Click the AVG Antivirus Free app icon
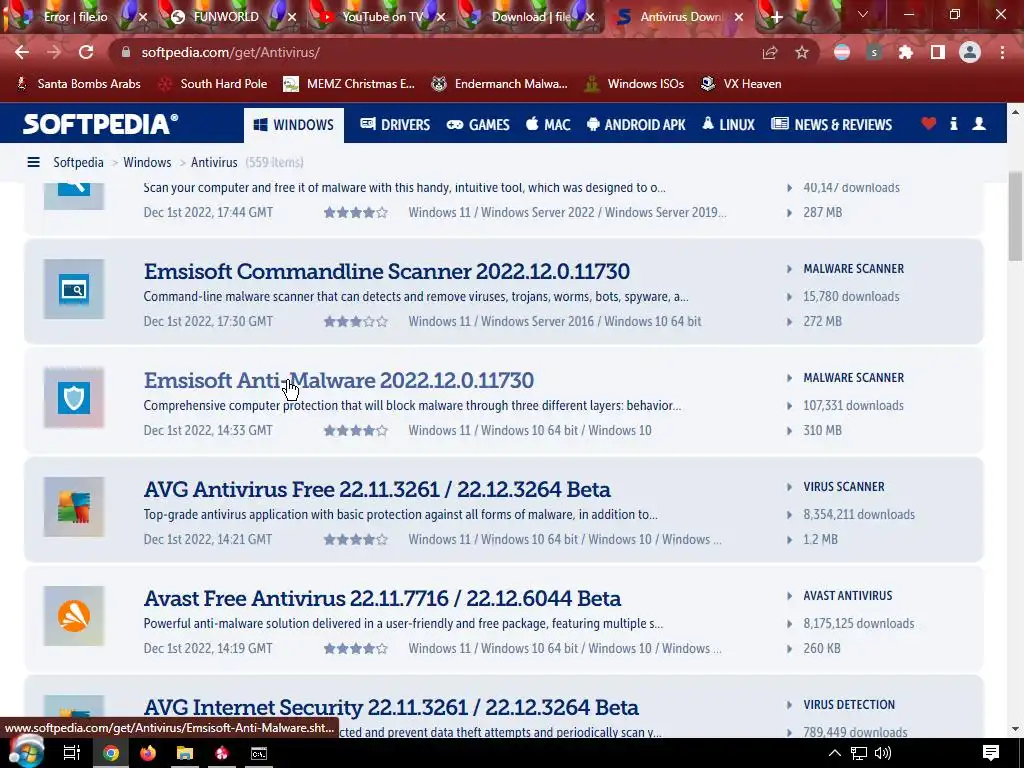 (74, 507)
